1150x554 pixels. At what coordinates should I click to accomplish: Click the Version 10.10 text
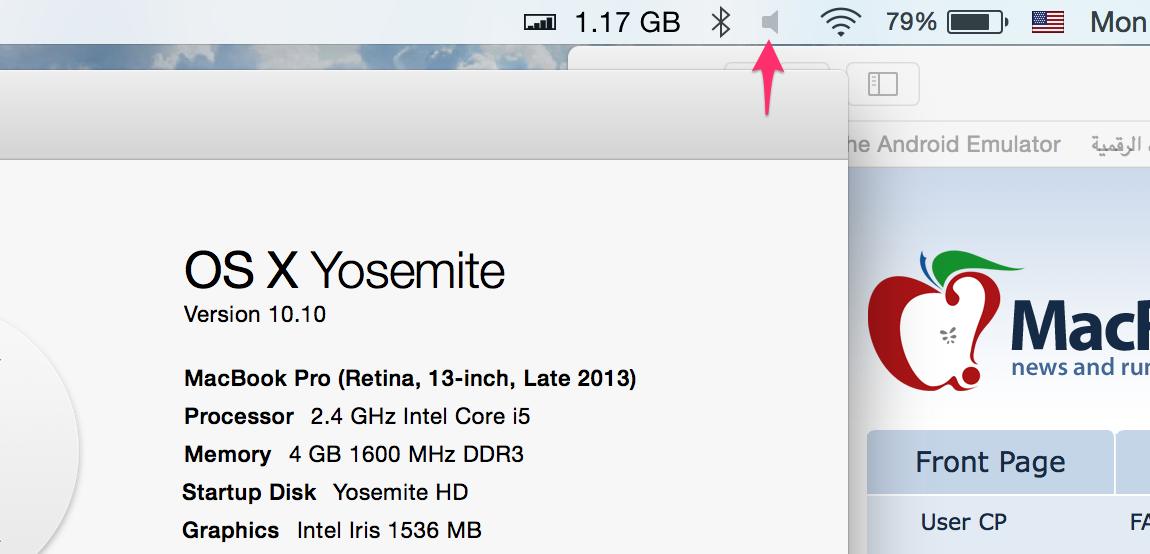coord(255,314)
